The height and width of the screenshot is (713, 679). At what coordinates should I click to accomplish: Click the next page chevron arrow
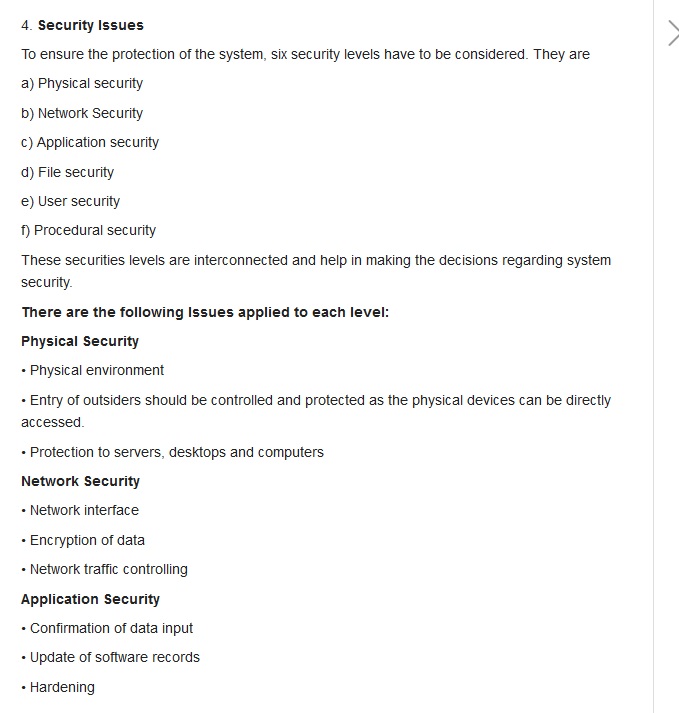click(x=672, y=33)
